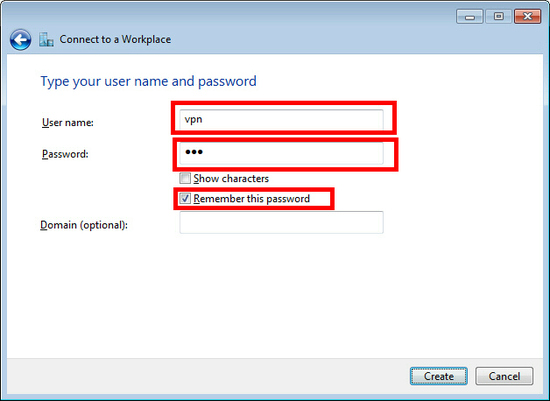
Task: Close the wizard with the red X
Action: coord(527,16)
